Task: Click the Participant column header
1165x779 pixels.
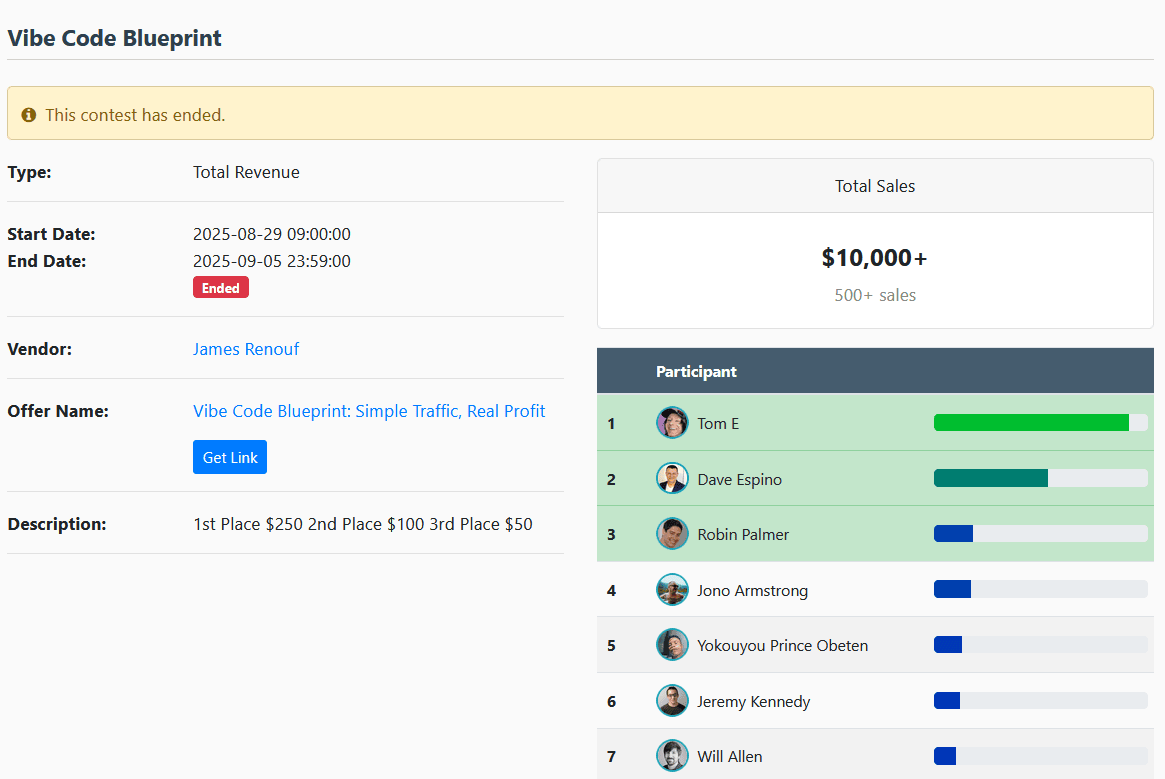Action: click(696, 372)
